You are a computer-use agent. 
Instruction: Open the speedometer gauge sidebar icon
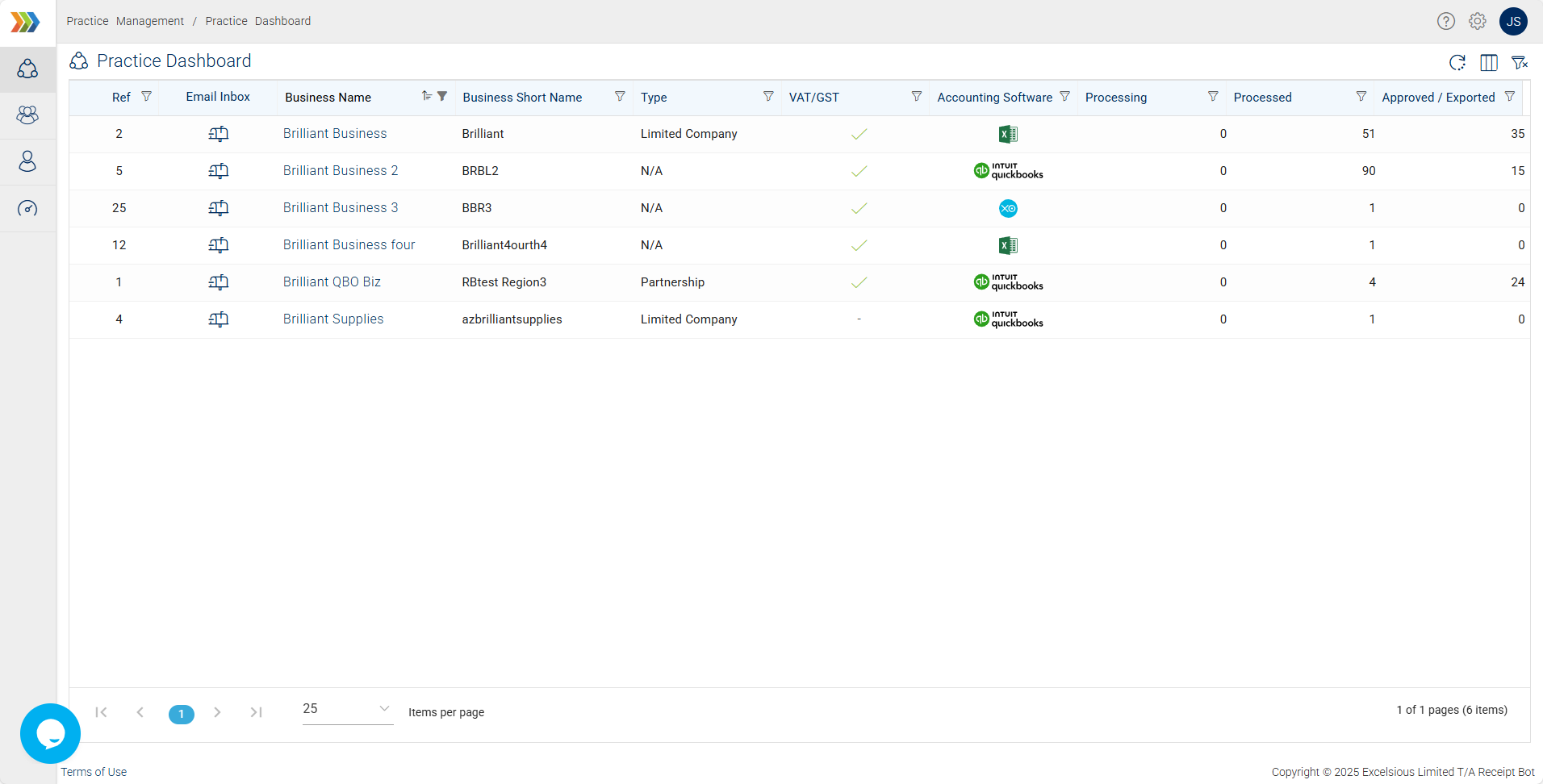[27, 208]
